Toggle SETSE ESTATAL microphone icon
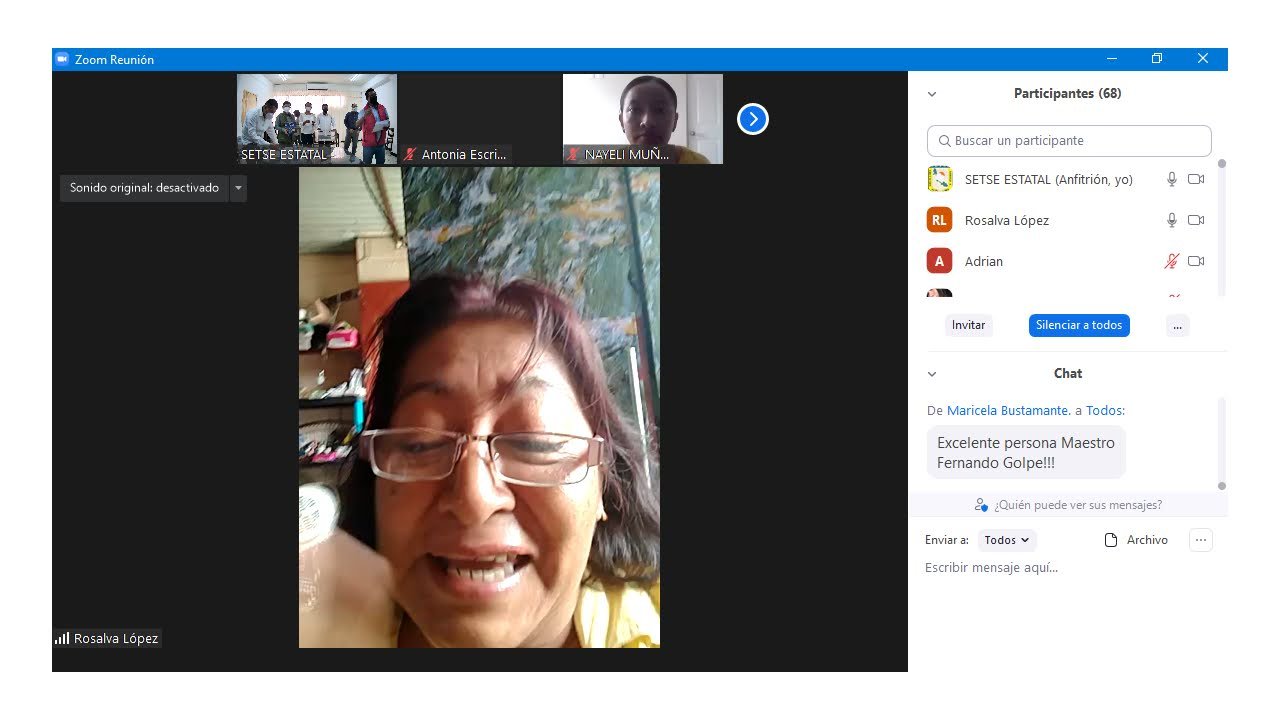Screen dimensions: 1280x720 coord(1172,179)
